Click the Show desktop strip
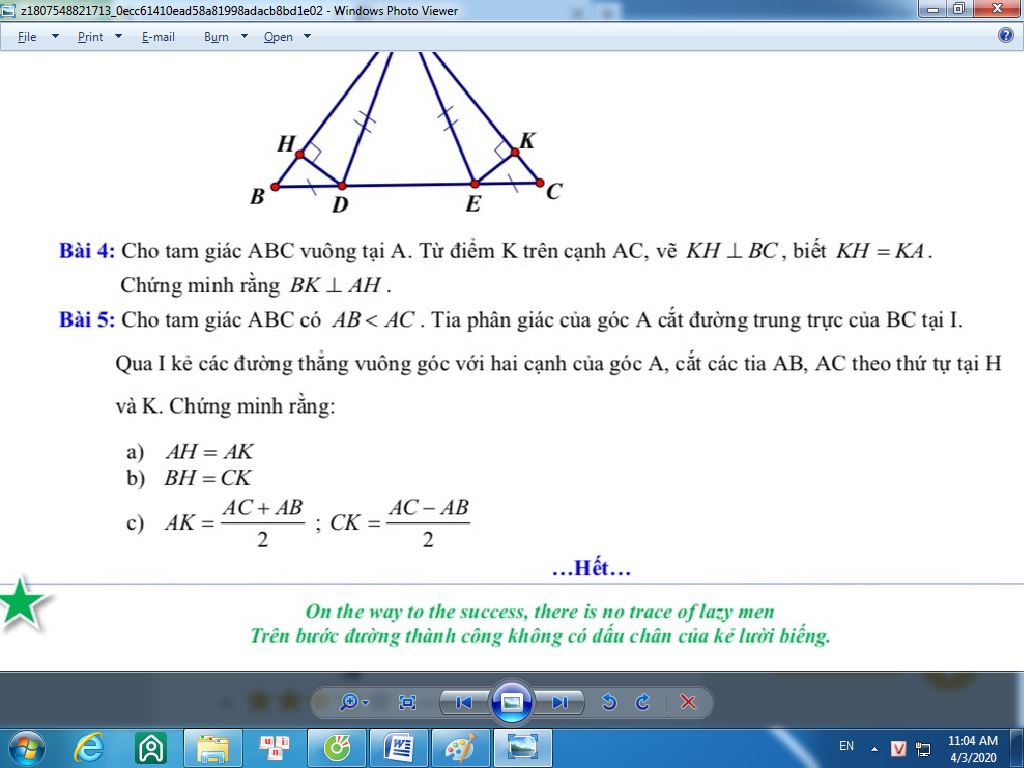Image resolution: width=1024 pixels, height=768 pixels. coord(1018,748)
